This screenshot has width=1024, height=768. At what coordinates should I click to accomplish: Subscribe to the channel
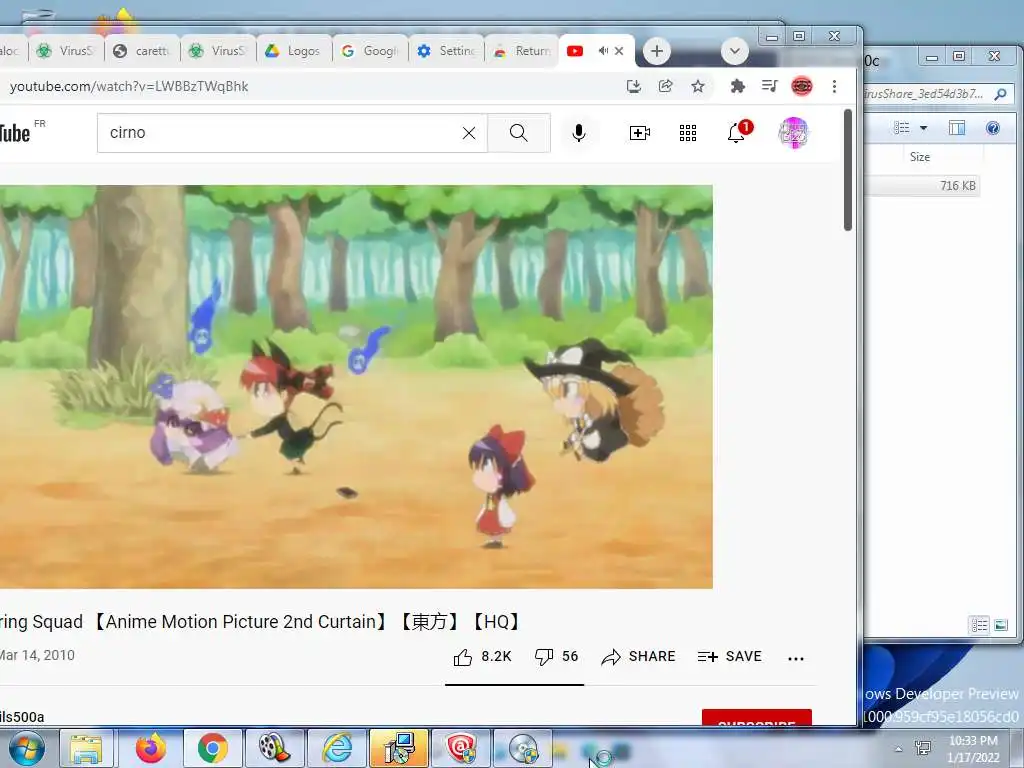tap(757, 718)
